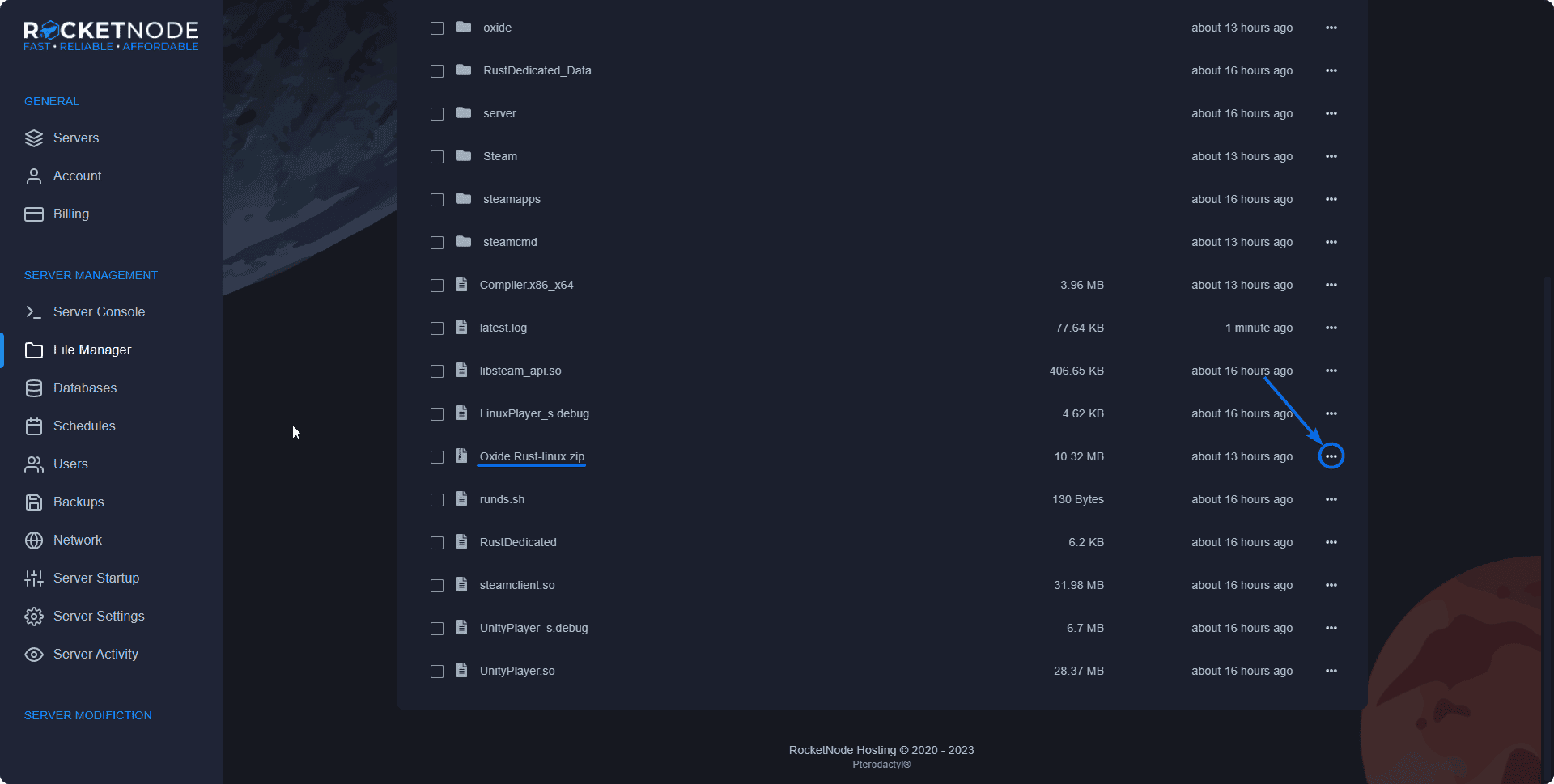Tick the checkbox for Oxide.Rust-linux.zip
Image resolution: width=1554 pixels, height=784 pixels.
point(437,457)
